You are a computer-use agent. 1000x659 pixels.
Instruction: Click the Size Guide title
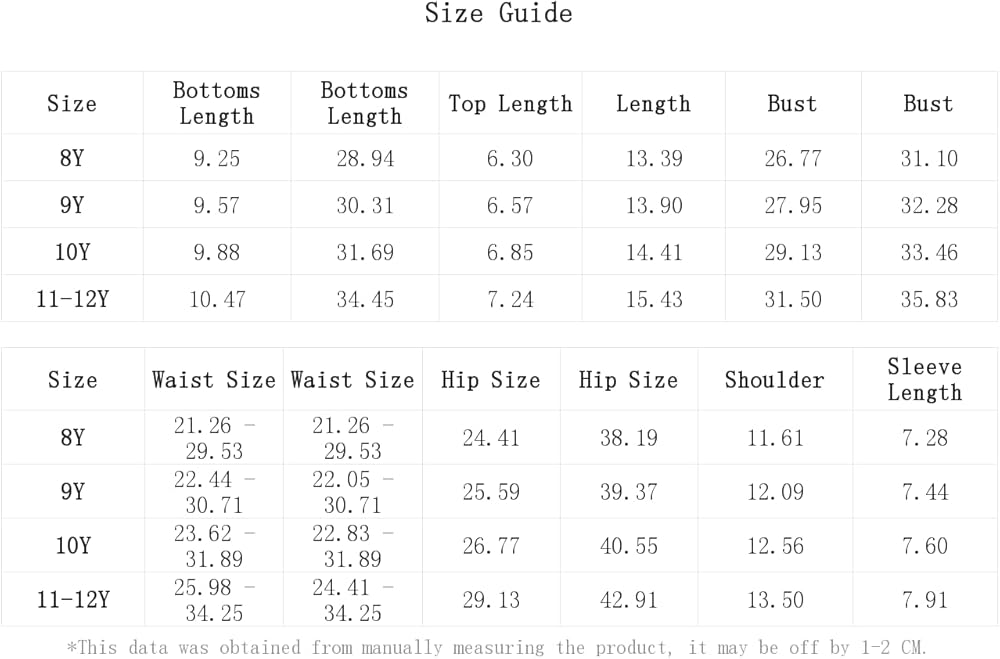tap(498, 14)
